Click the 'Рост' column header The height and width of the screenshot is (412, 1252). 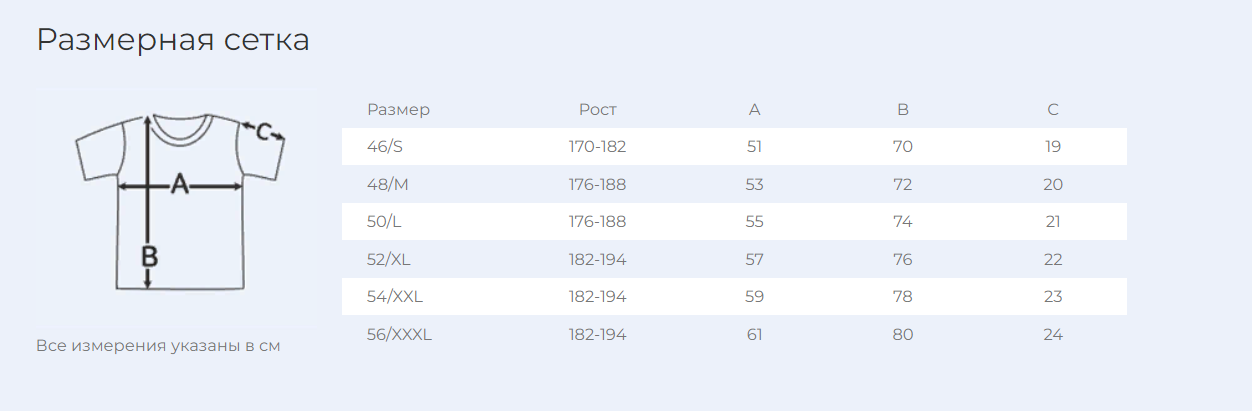[x=598, y=110]
